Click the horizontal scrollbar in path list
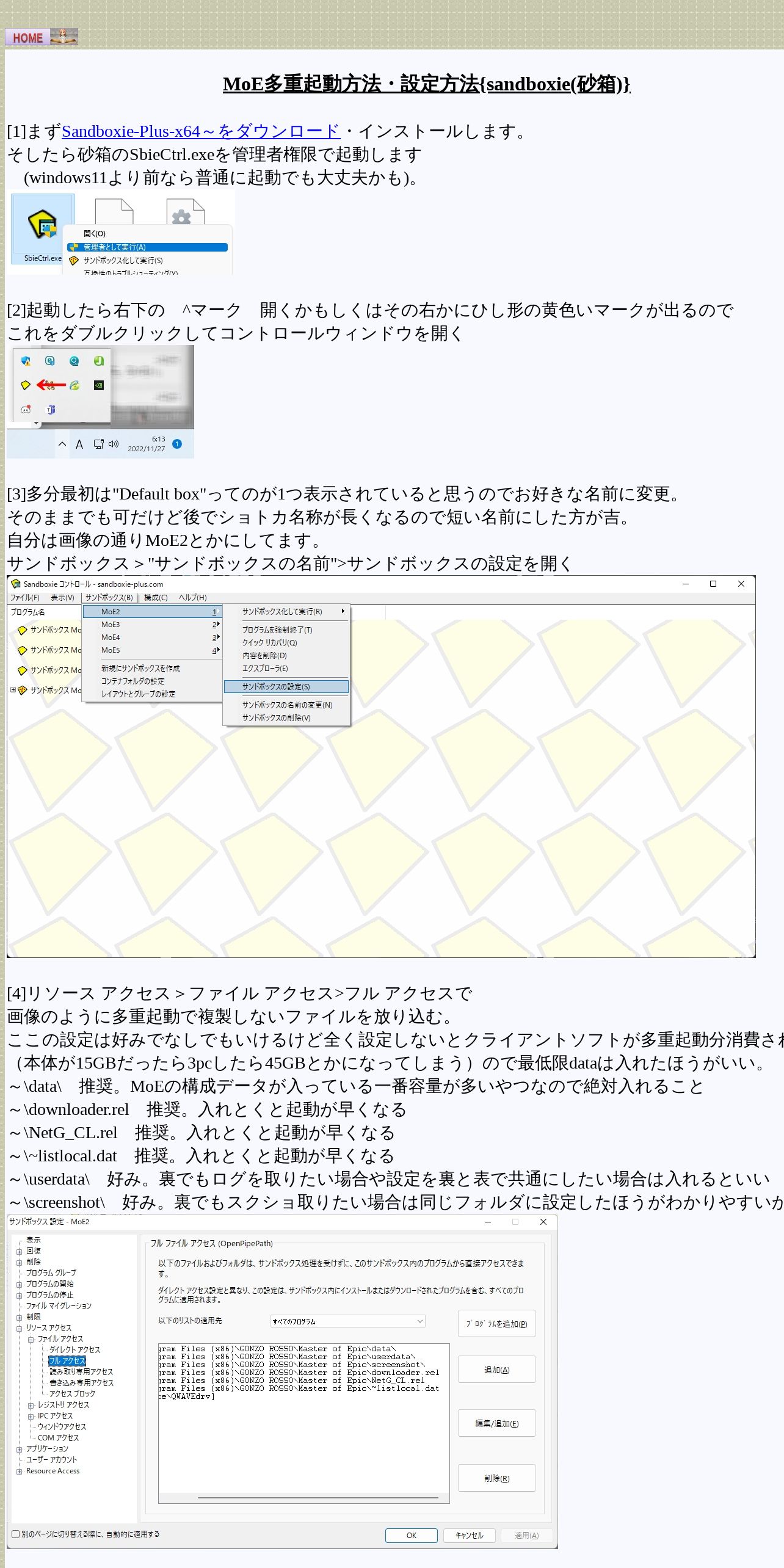The height and width of the screenshot is (1568, 784). tap(318, 1498)
